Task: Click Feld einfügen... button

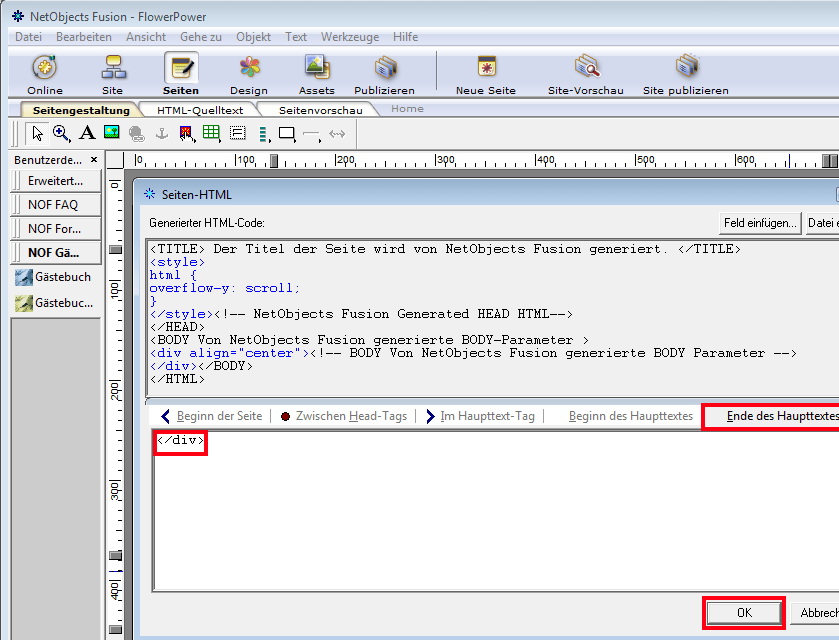Action: click(760, 223)
